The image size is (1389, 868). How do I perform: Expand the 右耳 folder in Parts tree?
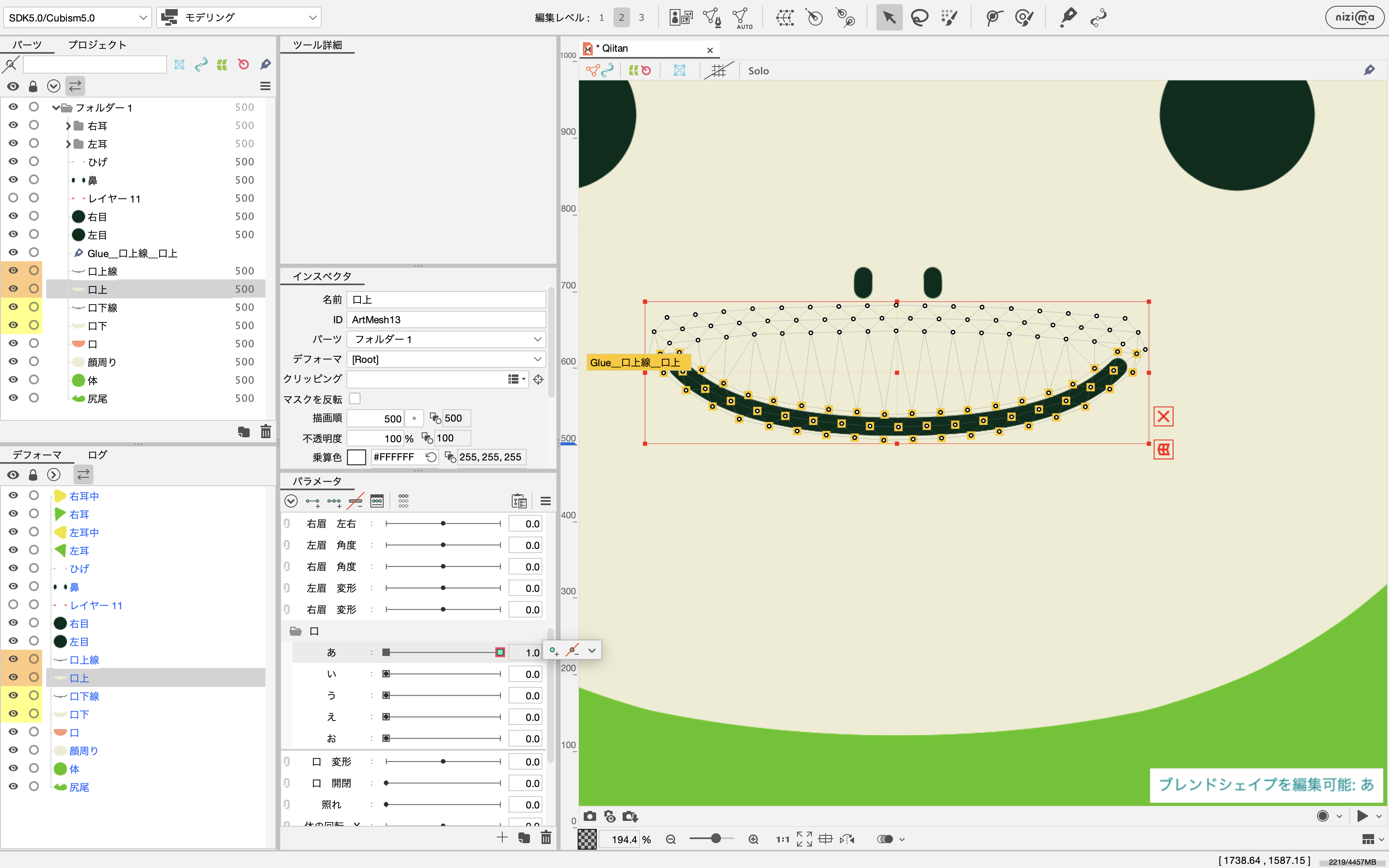(68, 126)
